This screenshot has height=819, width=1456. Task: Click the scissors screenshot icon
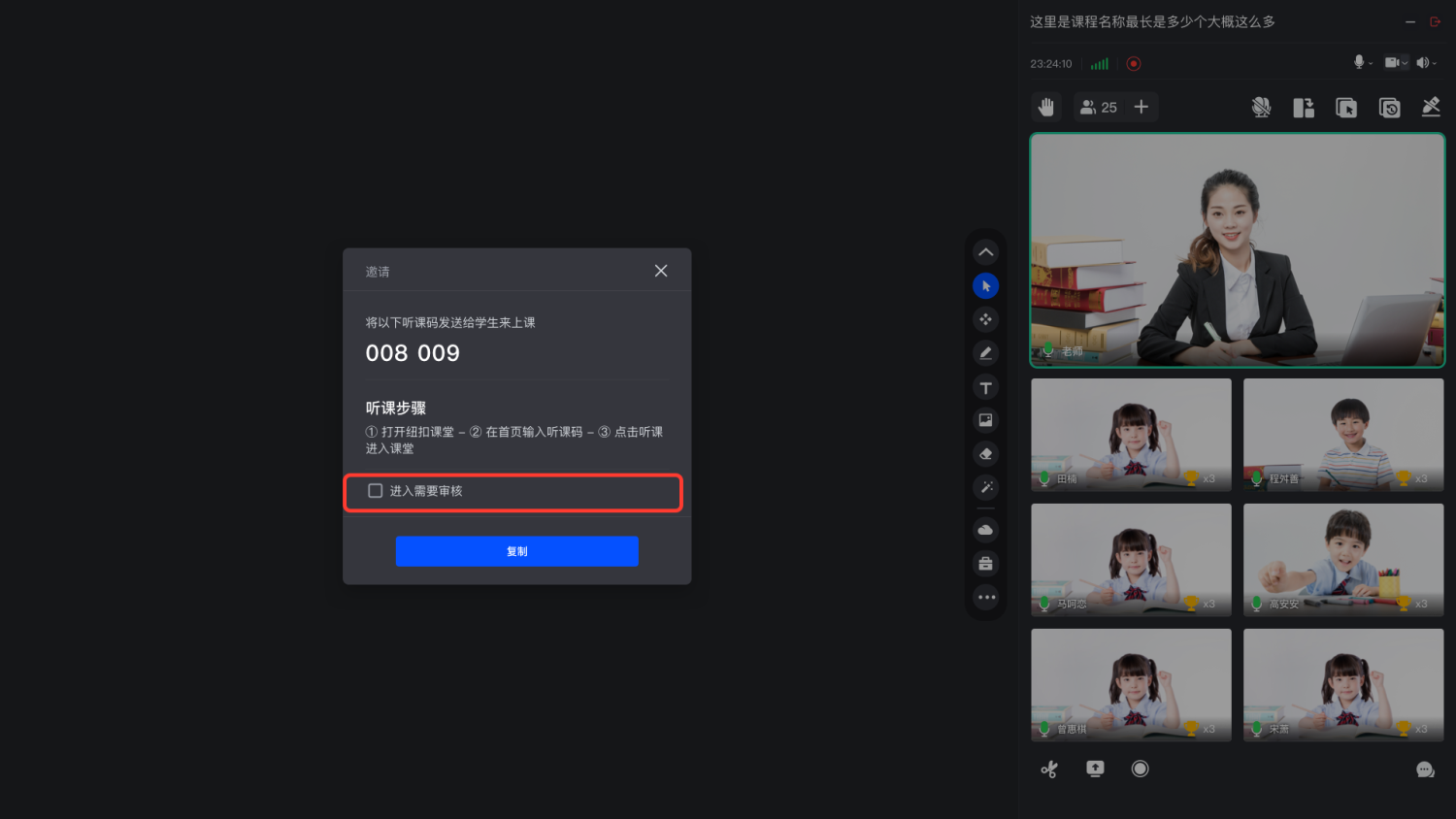[x=1049, y=770]
